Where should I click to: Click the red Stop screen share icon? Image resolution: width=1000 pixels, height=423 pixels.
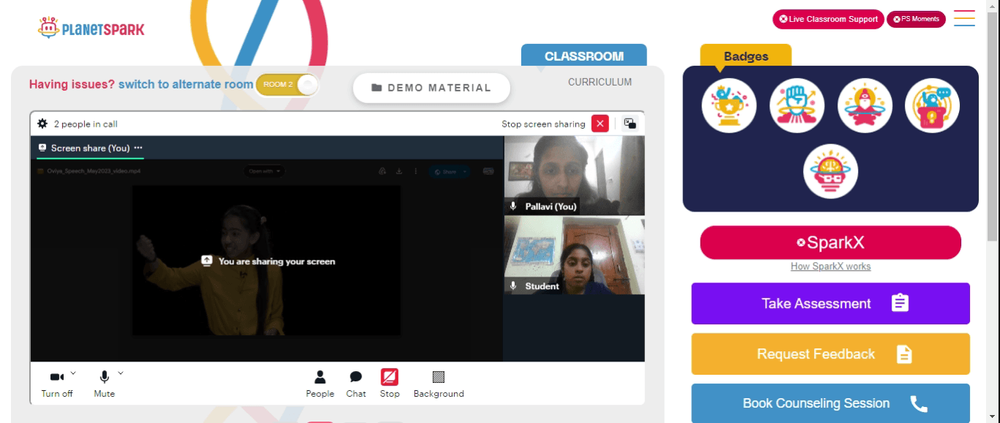pos(390,377)
